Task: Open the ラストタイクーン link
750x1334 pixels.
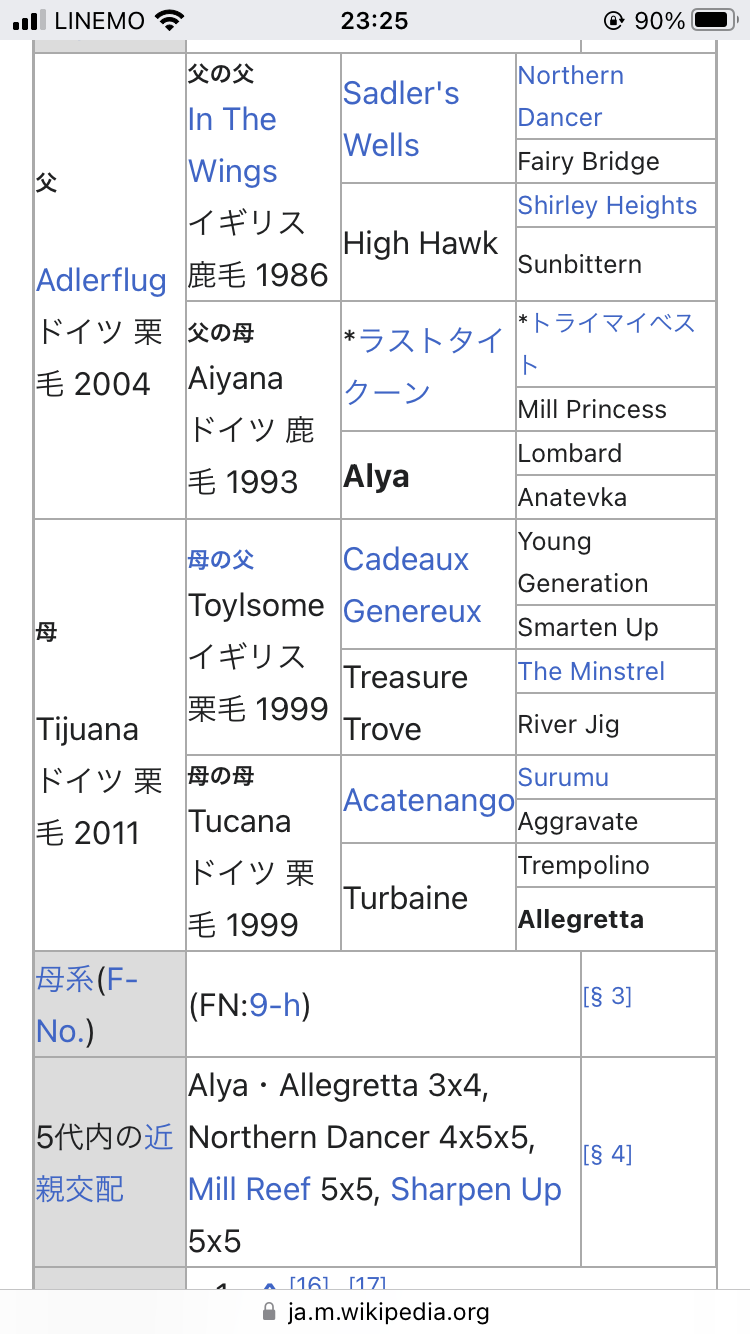Action: (x=425, y=366)
